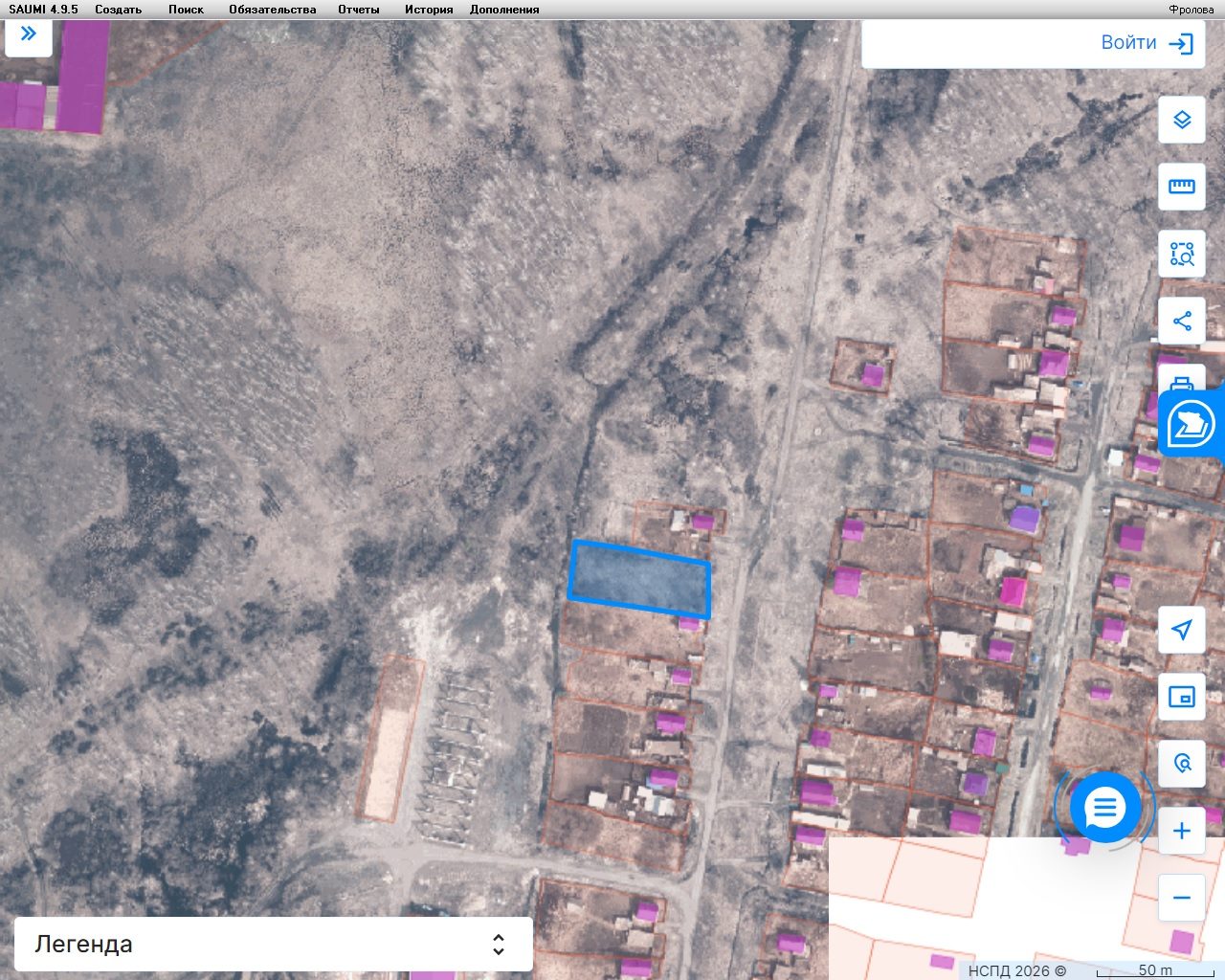Expand the sidebar with double chevron
Image resolution: width=1225 pixels, height=980 pixels.
tap(29, 34)
